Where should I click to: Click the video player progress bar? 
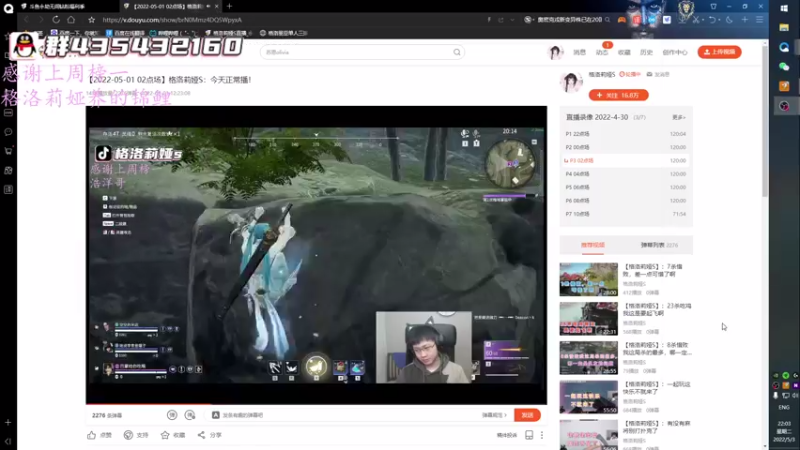click(x=316, y=404)
